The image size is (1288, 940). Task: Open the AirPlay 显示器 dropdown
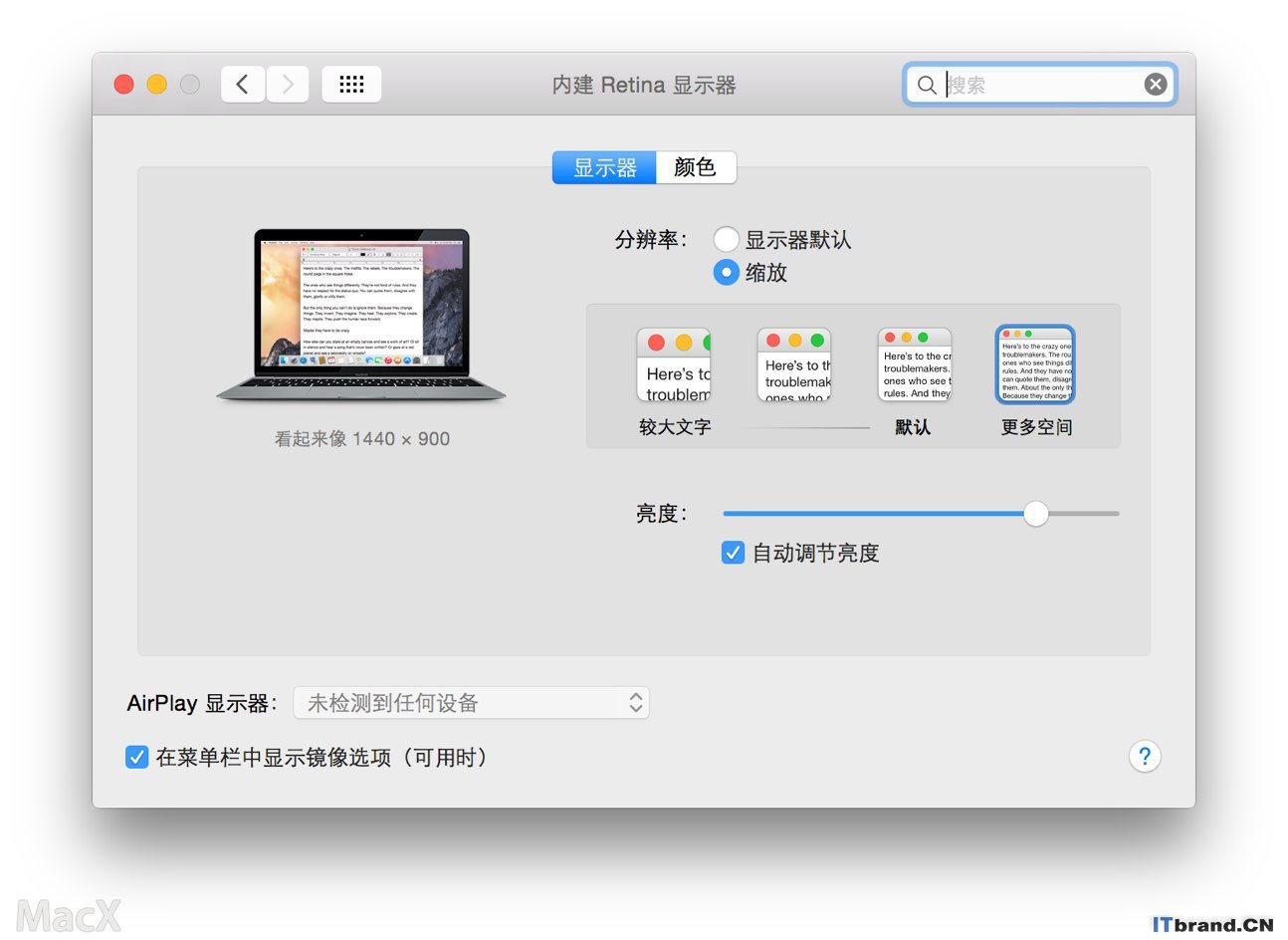[471, 703]
